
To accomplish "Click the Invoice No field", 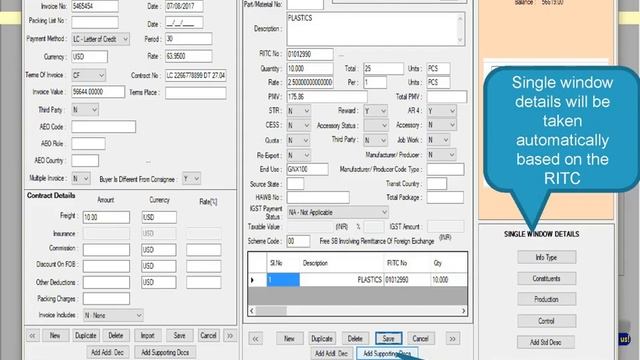I will click(95, 6).
